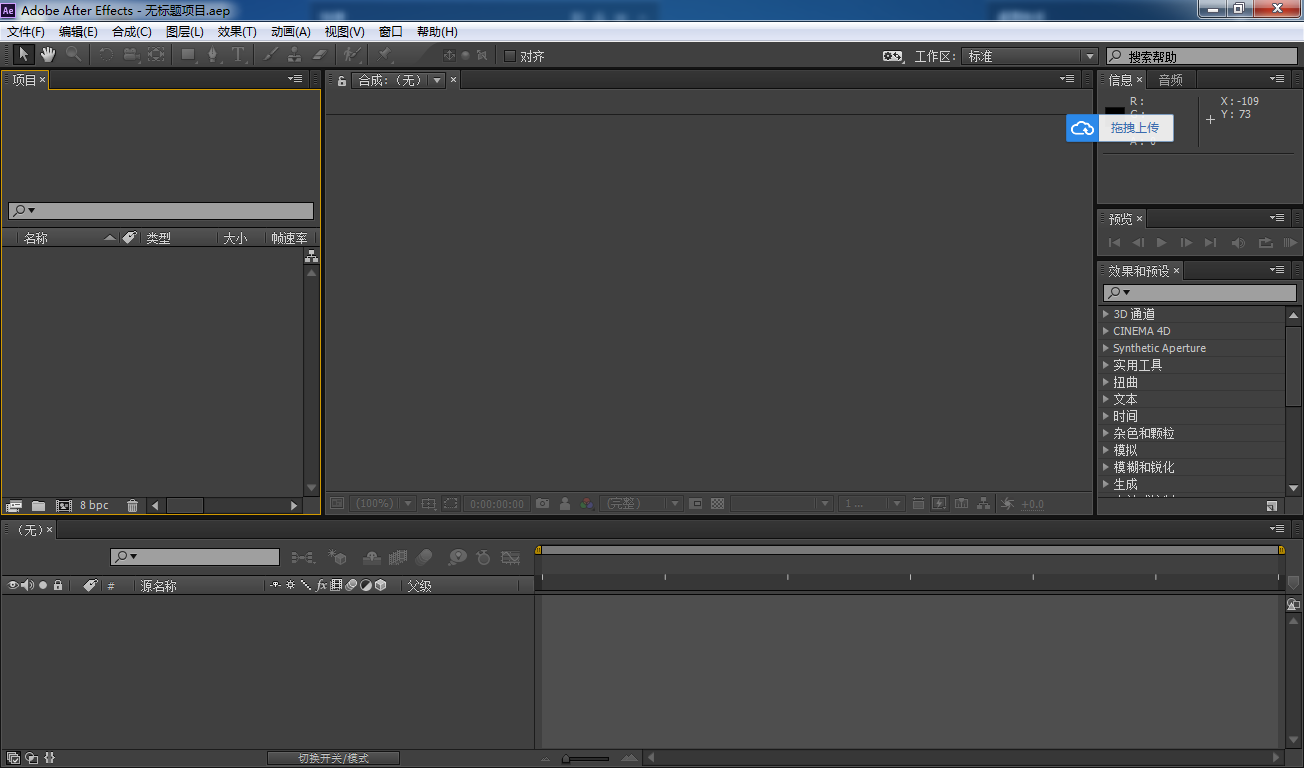The image size is (1304, 768).
Task: Click the 搜索帮助 search help field
Action: pos(1201,57)
